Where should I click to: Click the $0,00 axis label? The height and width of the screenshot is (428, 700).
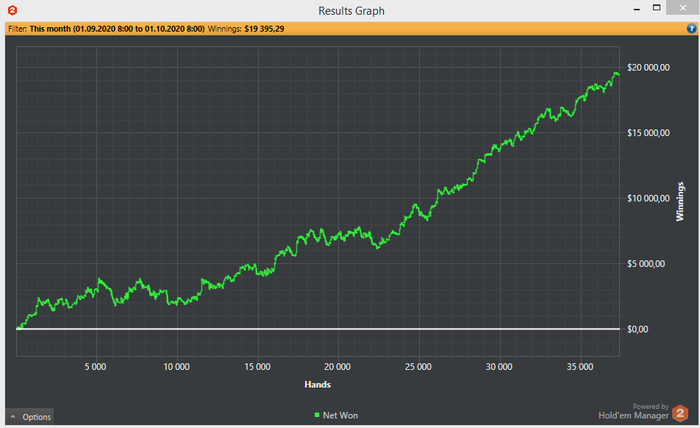pyautogui.click(x=638, y=329)
